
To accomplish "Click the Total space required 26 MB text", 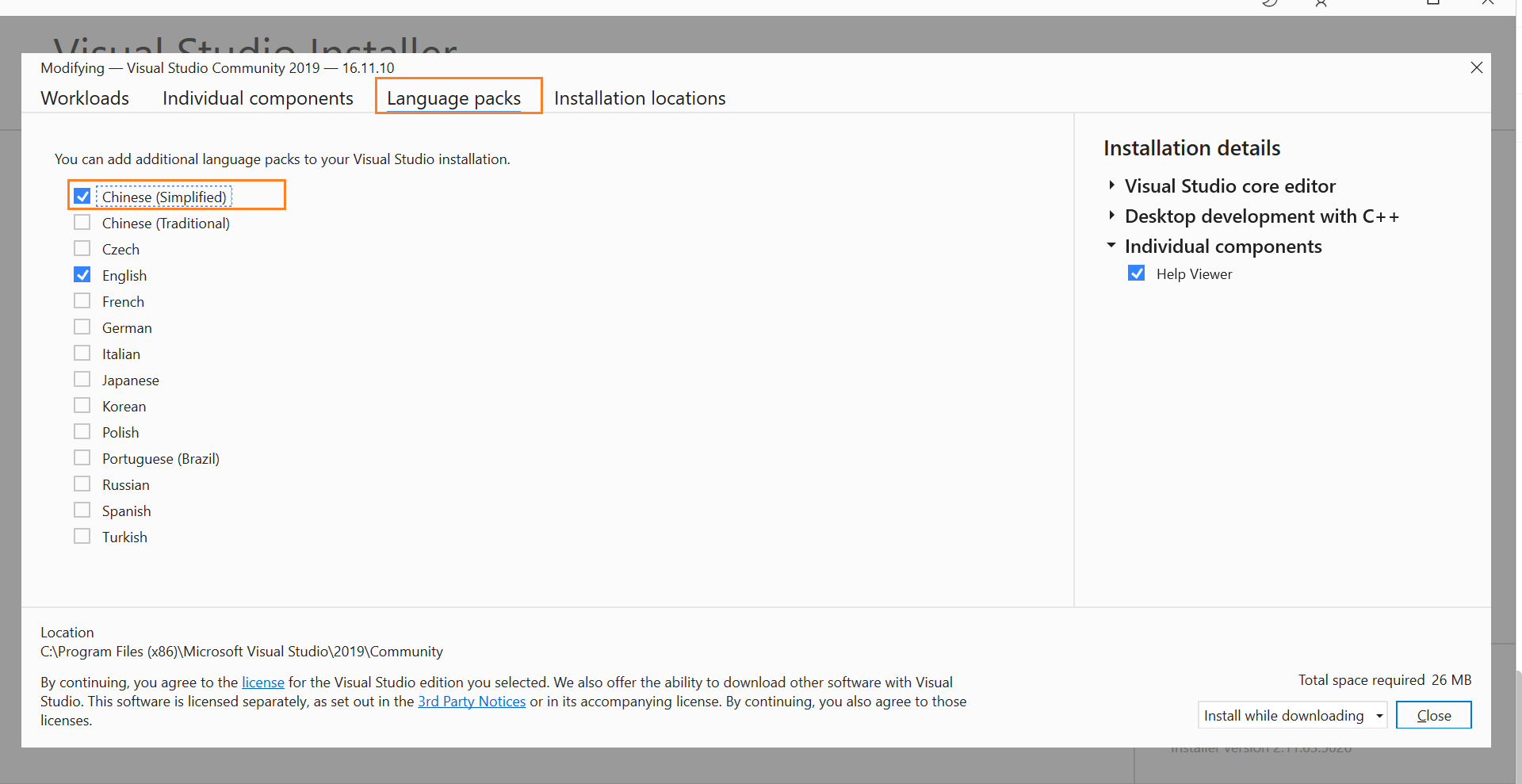I will click(1385, 680).
